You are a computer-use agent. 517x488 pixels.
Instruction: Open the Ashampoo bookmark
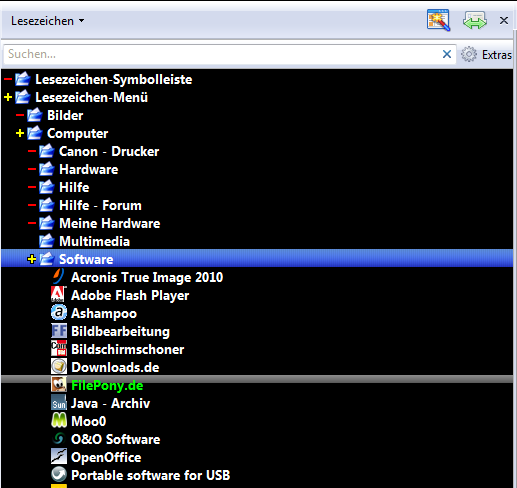(104, 313)
